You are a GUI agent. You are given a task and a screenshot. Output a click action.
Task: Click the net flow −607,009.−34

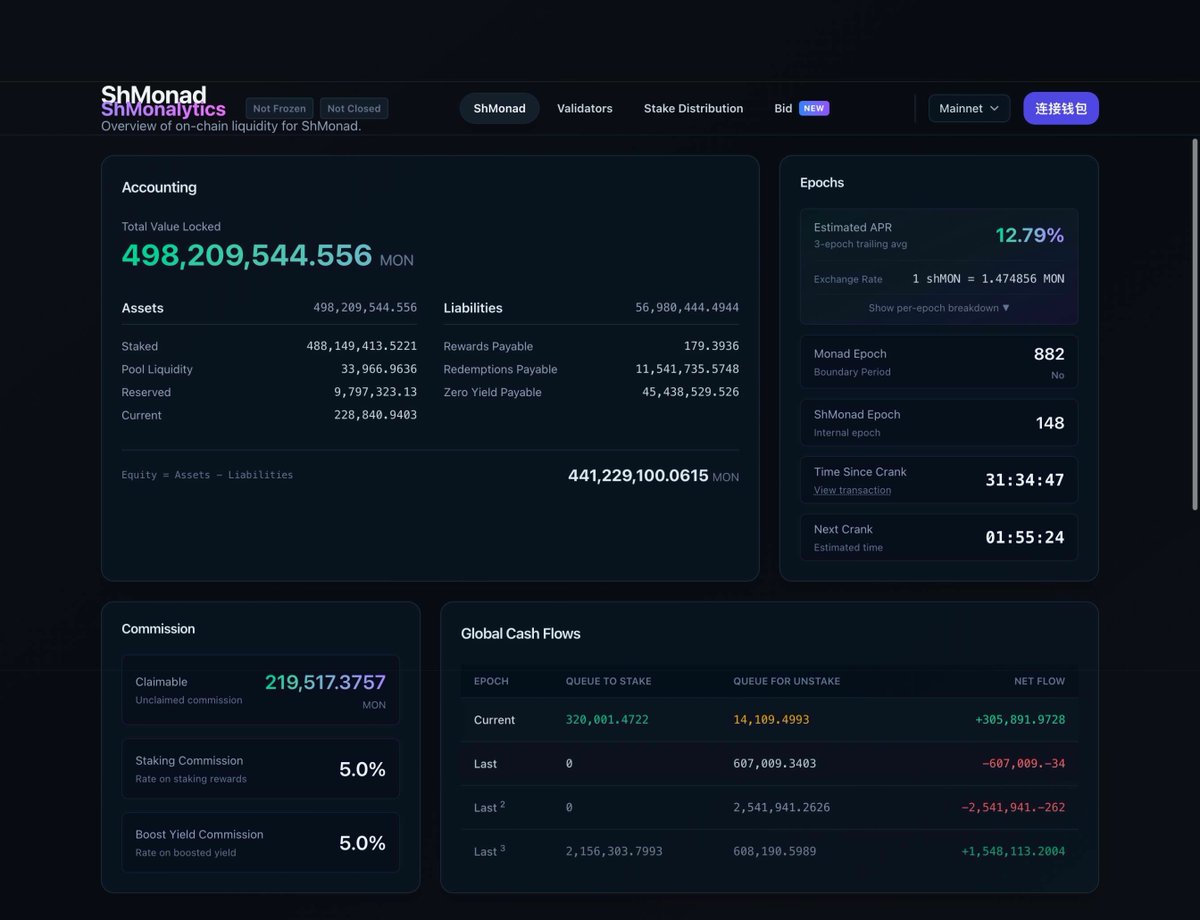1023,764
